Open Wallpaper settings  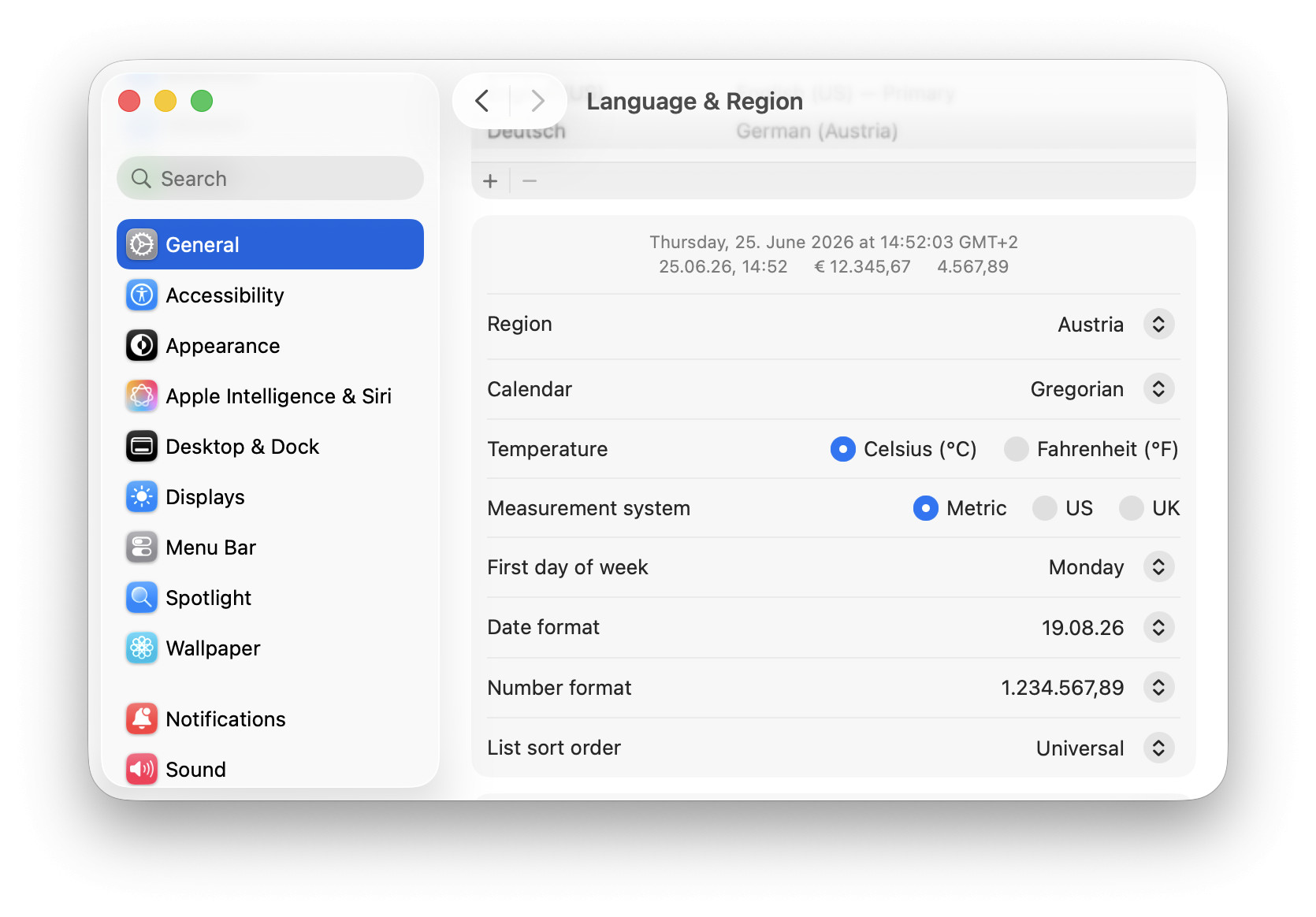click(x=270, y=648)
